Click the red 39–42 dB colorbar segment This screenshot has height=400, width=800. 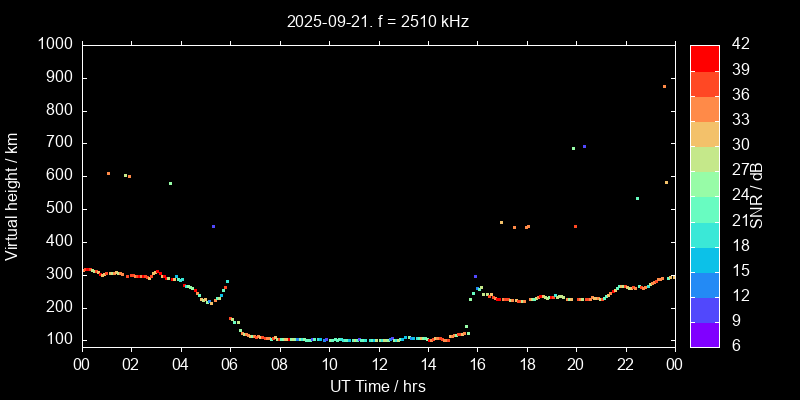tap(705, 57)
